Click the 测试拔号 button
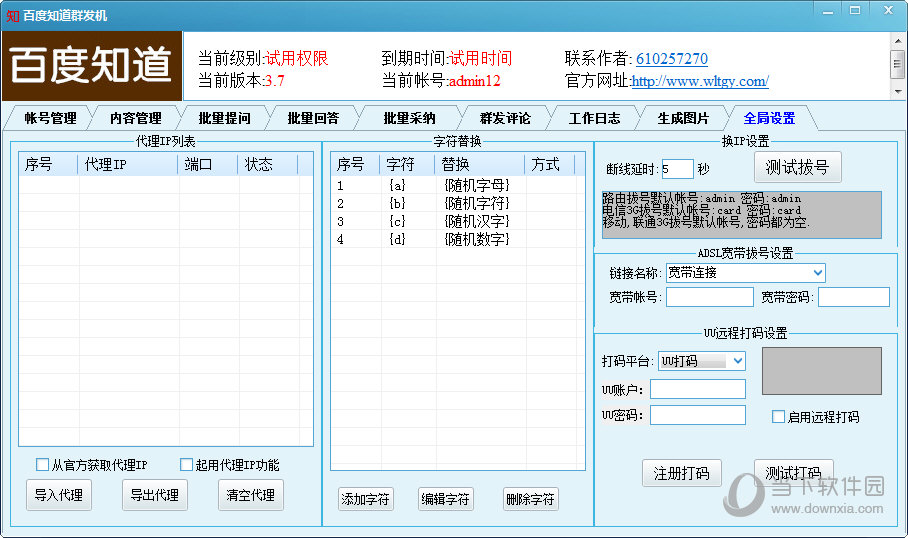This screenshot has height=538, width=908. point(797,167)
